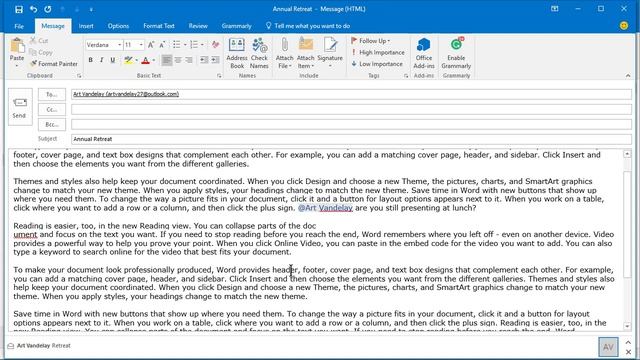Copy the selected text
640x360 pixels.
pyautogui.click(x=41, y=52)
